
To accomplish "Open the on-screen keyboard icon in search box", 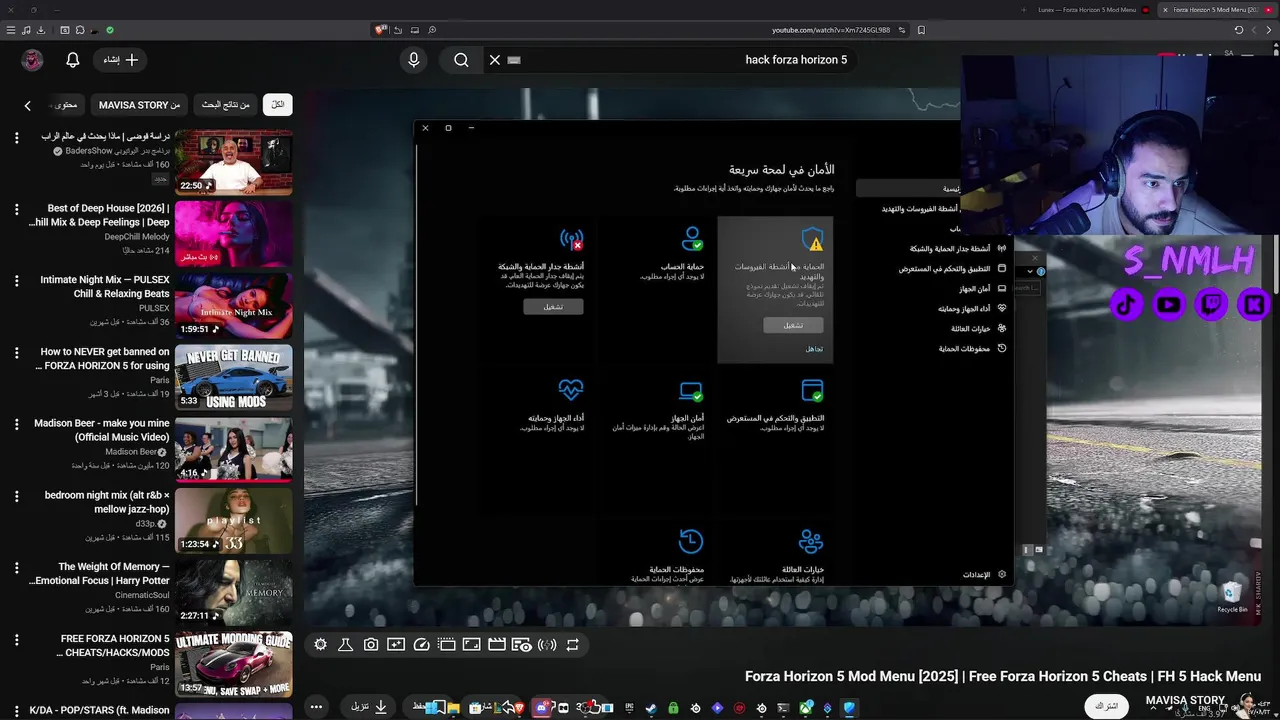I will point(514,60).
